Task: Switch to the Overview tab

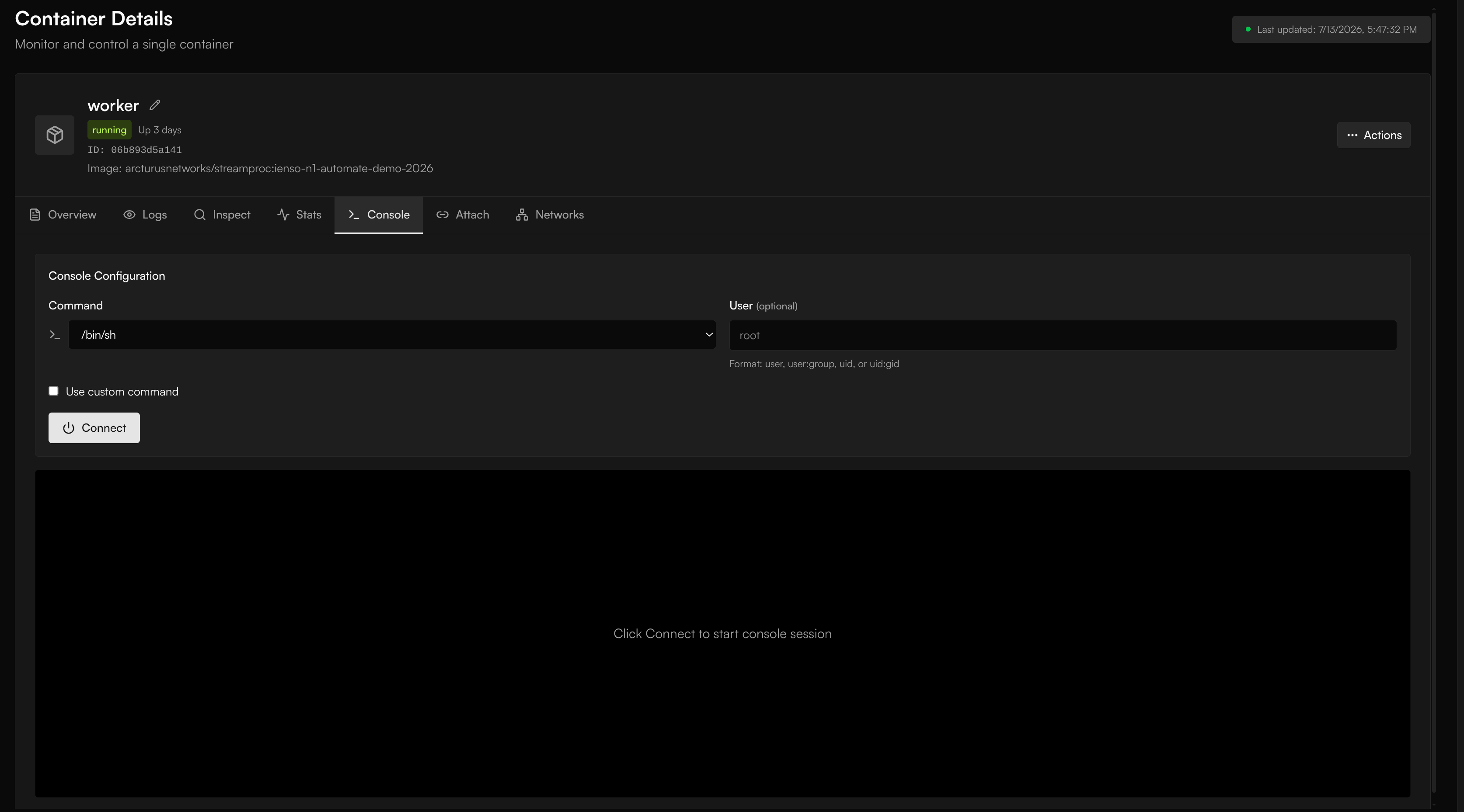Action: (63, 215)
